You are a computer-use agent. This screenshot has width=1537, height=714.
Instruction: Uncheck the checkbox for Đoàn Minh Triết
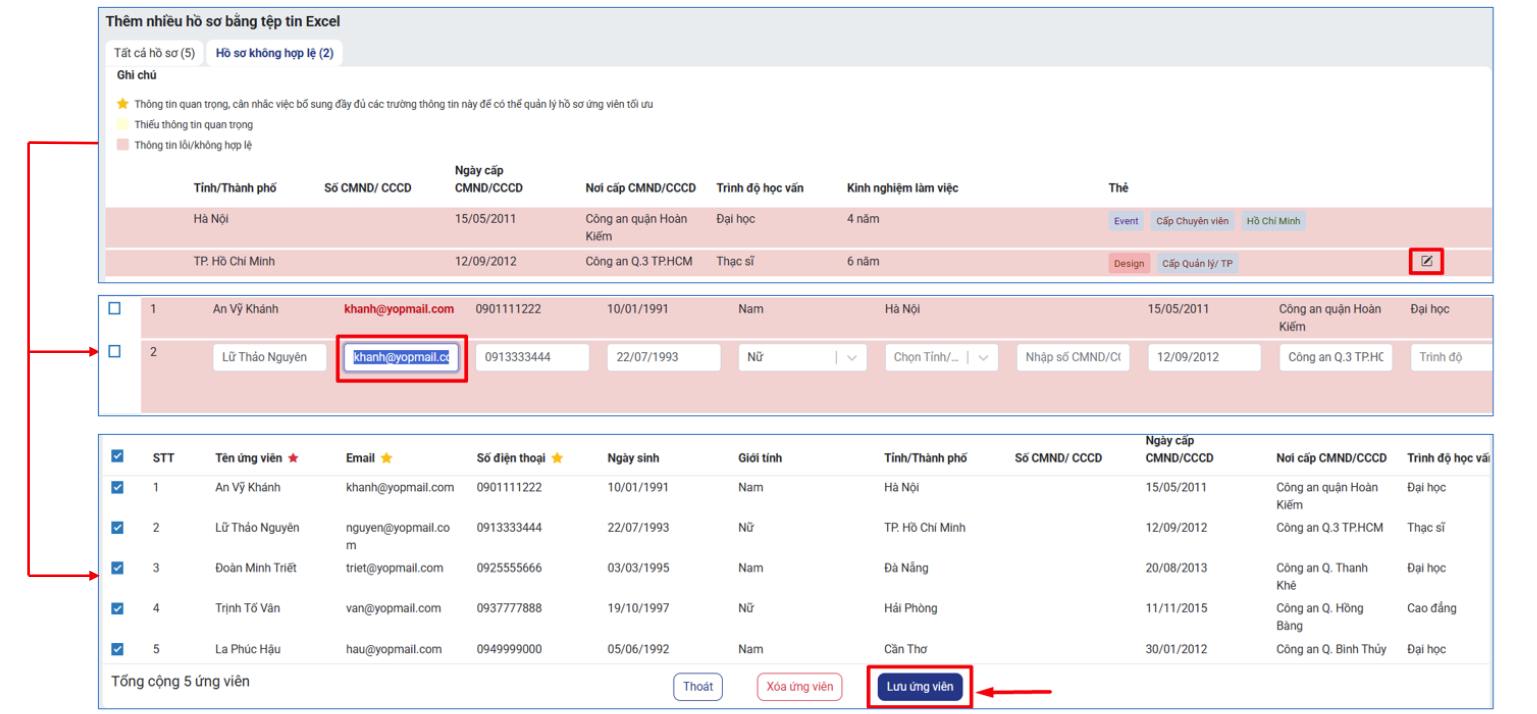point(117,568)
